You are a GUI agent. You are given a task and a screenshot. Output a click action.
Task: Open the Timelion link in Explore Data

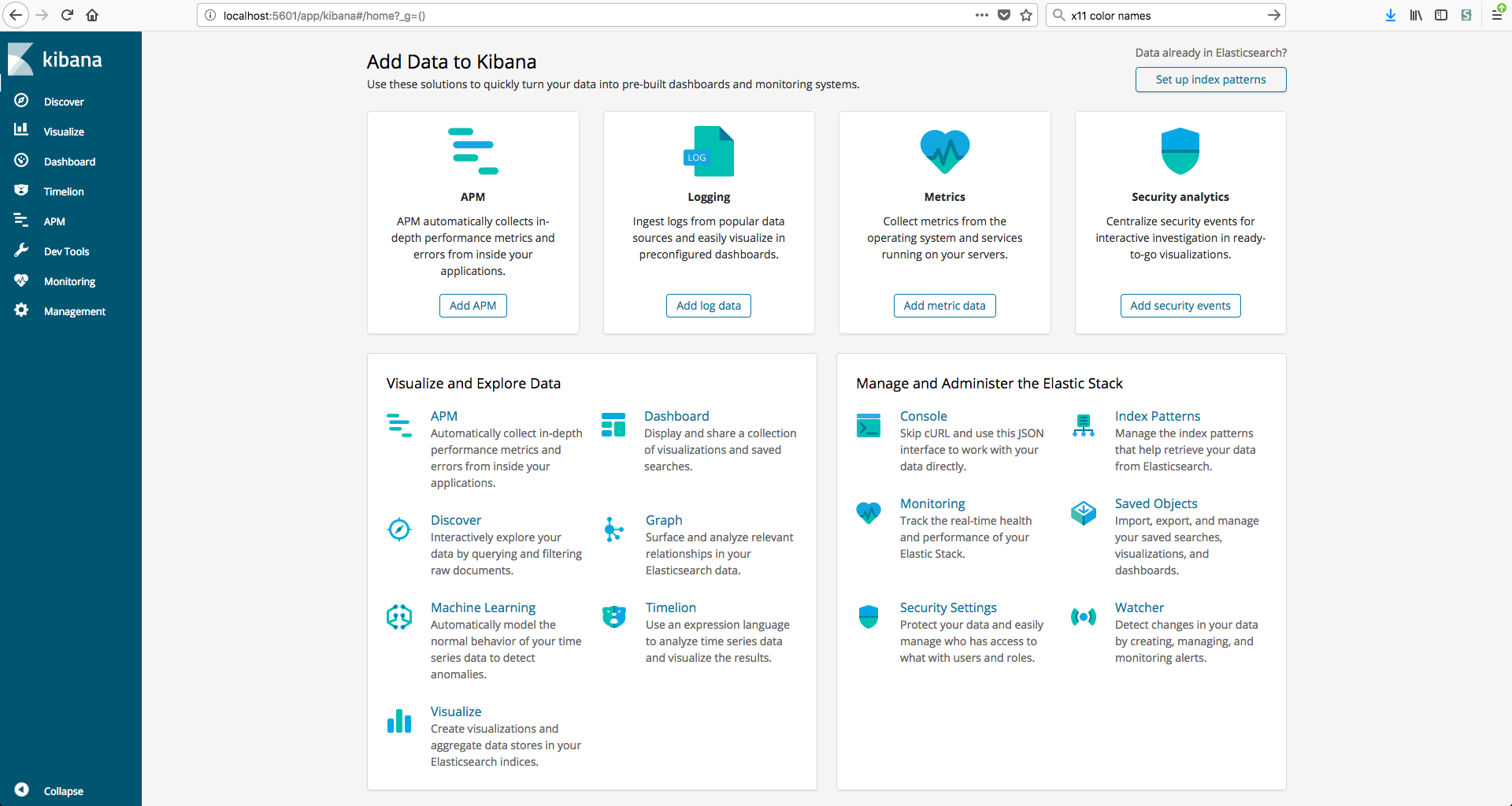[x=671, y=607]
